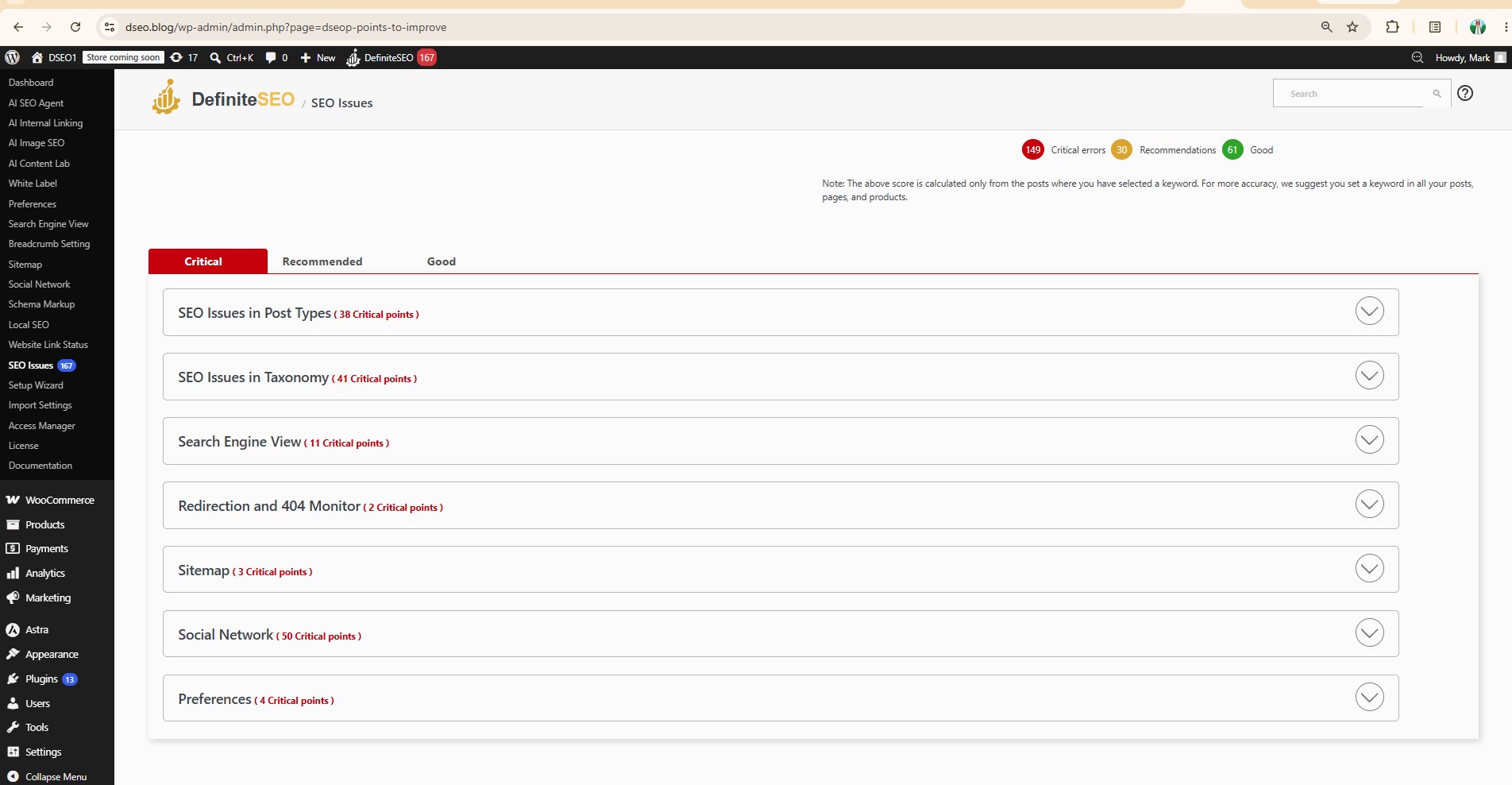Open the 17 pending updates icon
This screenshot has width=1512, height=785.
pos(184,57)
